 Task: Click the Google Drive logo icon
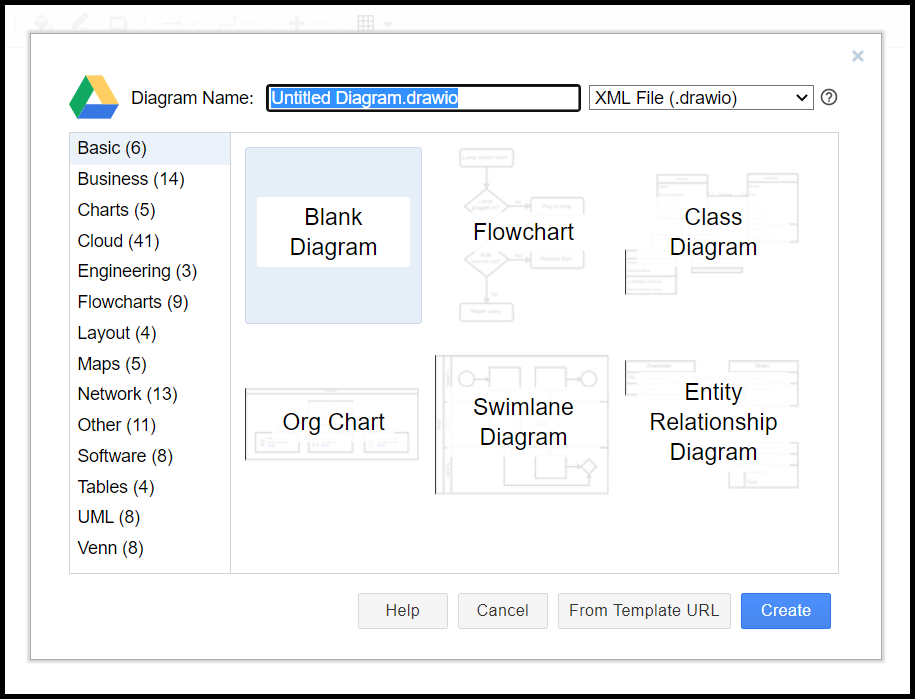[x=94, y=97]
